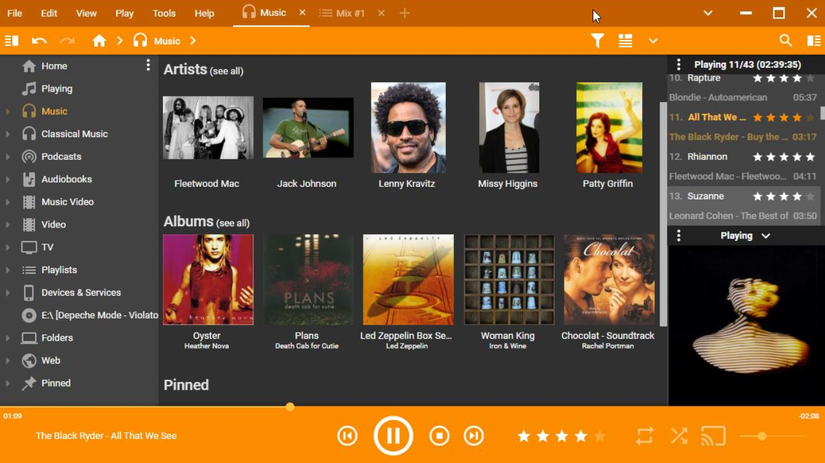
Task: Toggle repeat playback mode
Action: (645, 436)
